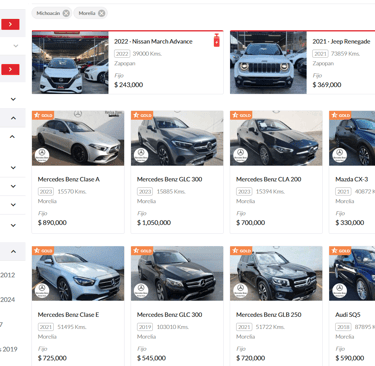Click the upper red arrow button in sidebar
Viewport: 375px width, 366px height.
click(x=10, y=24)
